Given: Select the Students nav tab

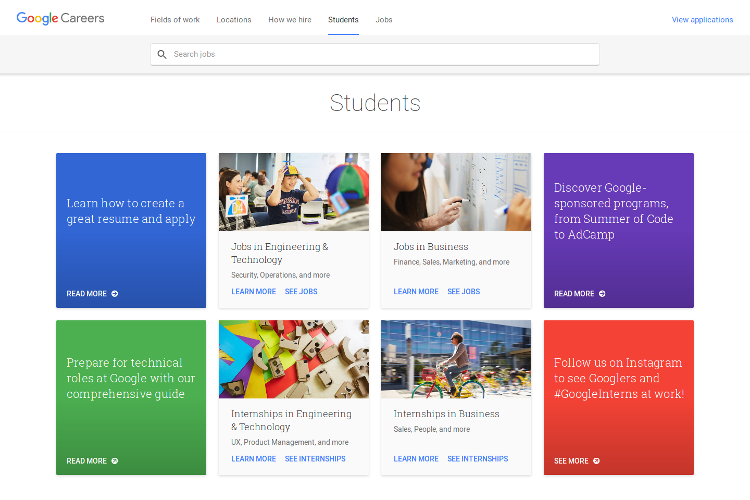Looking at the screenshot, I should click(x=343, y=20).
